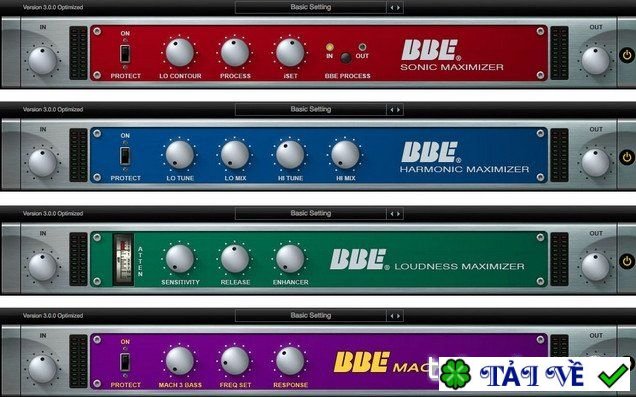Click the RELEASE knob

tap(235, 258)
